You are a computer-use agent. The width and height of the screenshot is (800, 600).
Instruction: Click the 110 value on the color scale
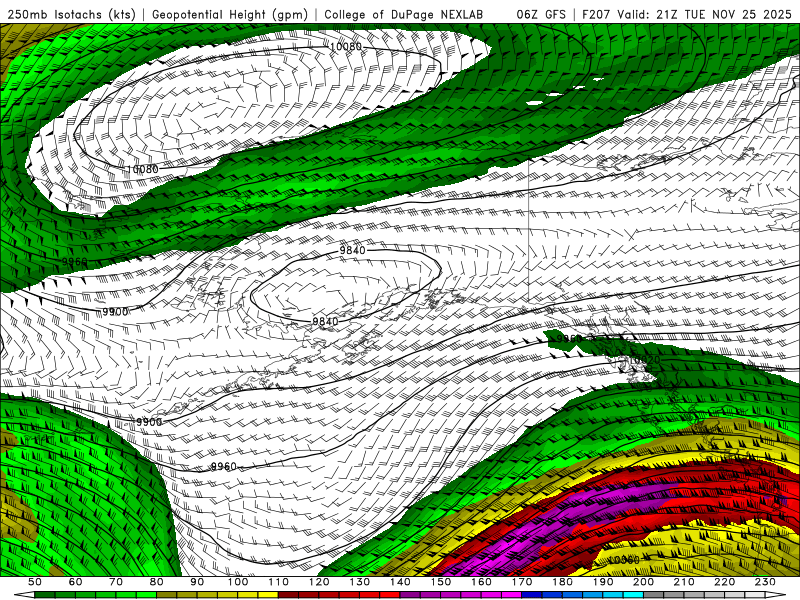pyautogui.click(x=279, y=582)
